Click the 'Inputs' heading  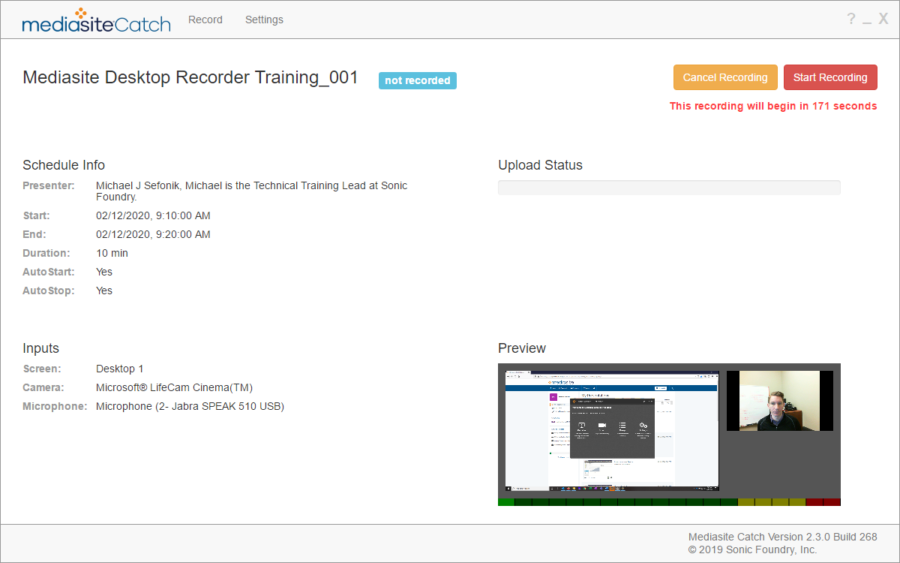point(41,348)
